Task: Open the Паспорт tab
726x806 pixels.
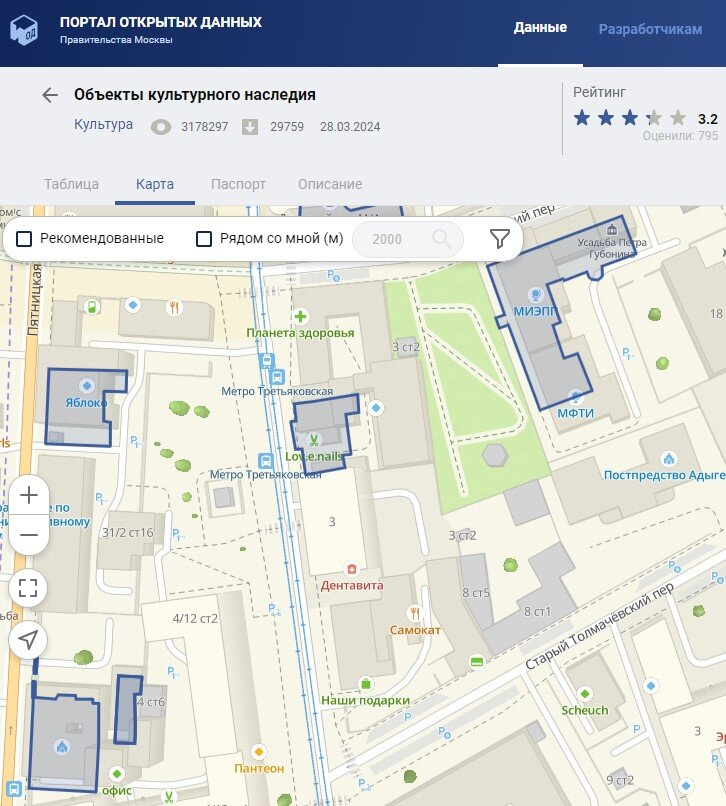Action: tap(238, 184)
